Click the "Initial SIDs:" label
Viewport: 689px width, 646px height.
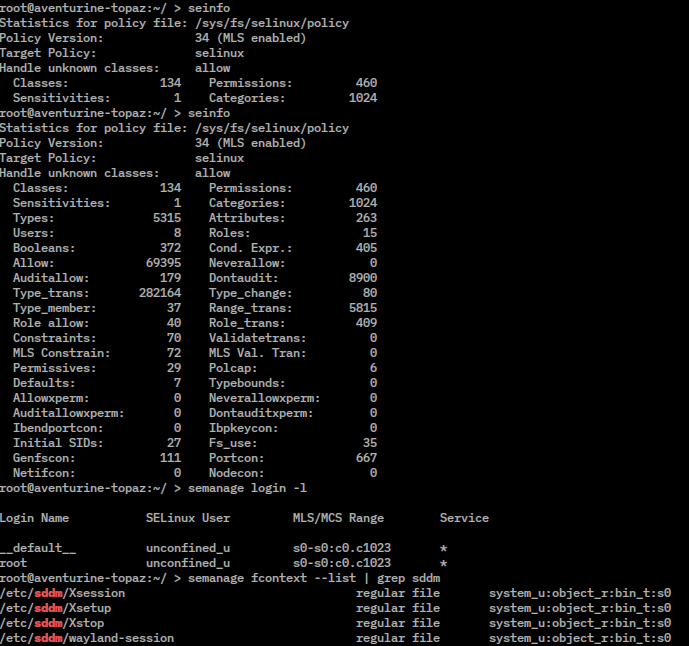point(58,443)
